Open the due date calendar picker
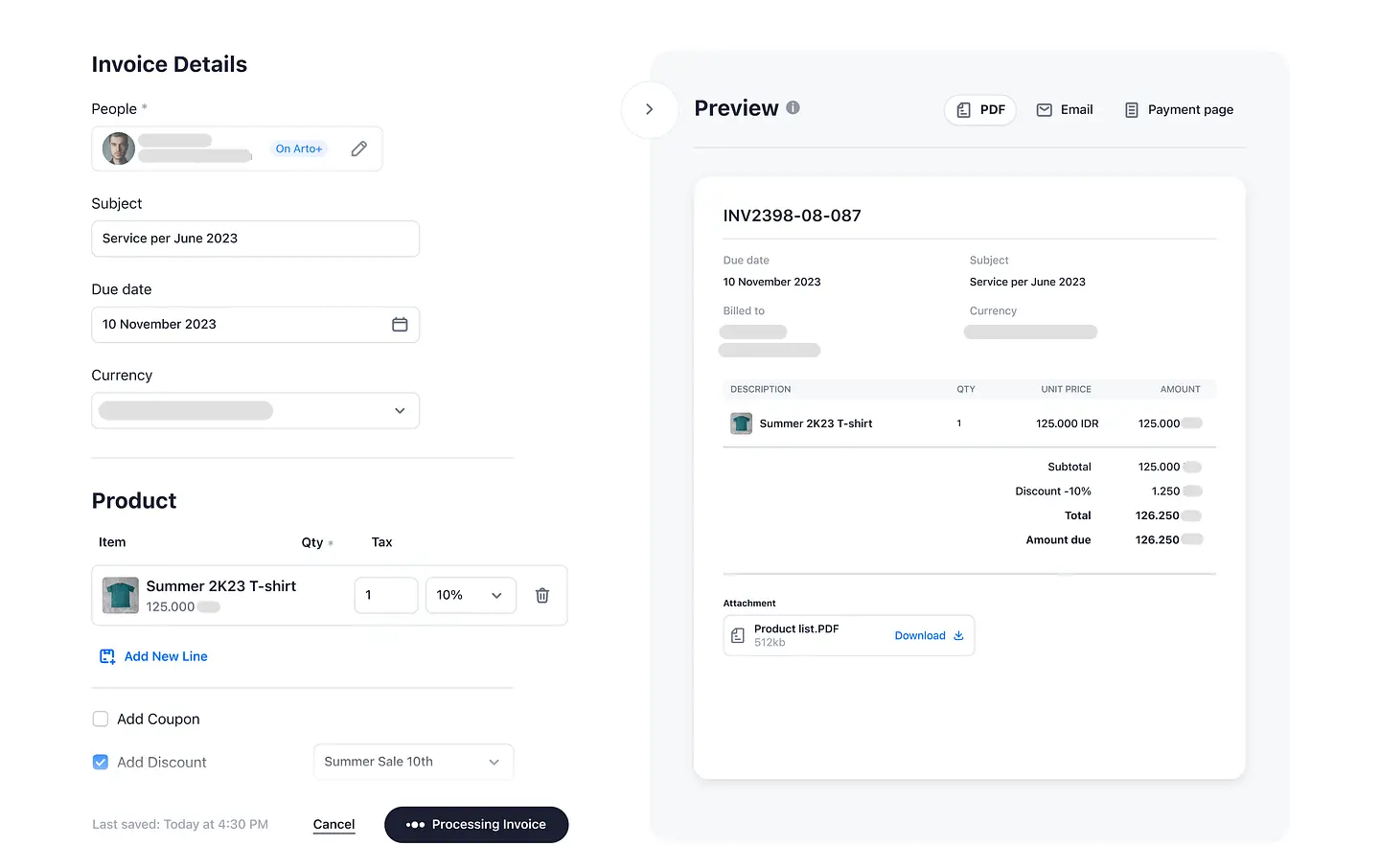 pos(400,325)
